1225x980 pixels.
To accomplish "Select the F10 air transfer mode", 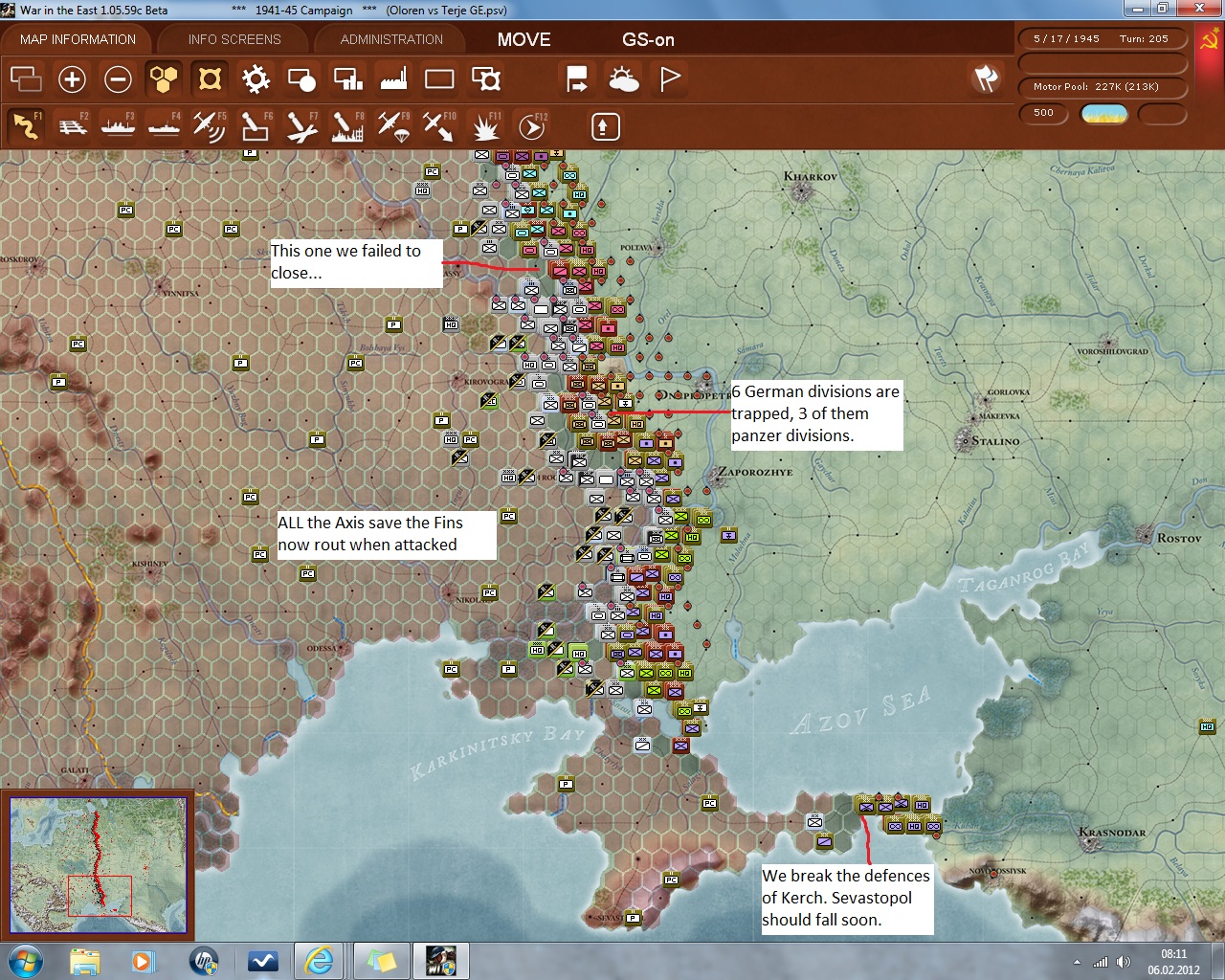I will click(x=439, y=126).
